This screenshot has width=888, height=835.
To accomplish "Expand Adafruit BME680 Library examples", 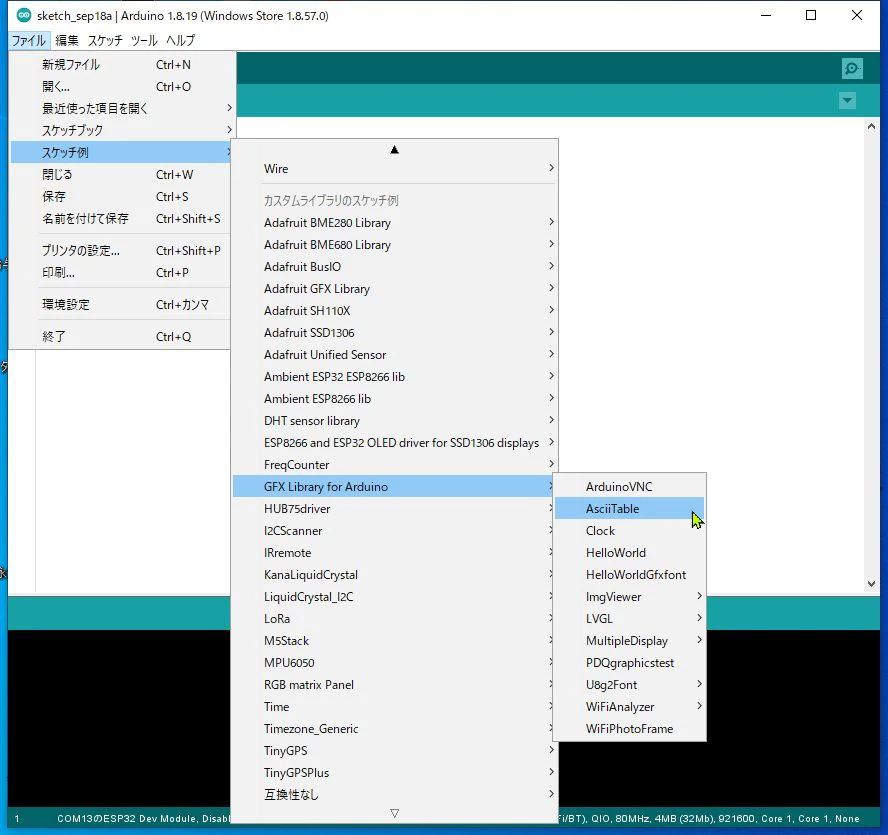I will pyautogui.click(x=395, y=245).
